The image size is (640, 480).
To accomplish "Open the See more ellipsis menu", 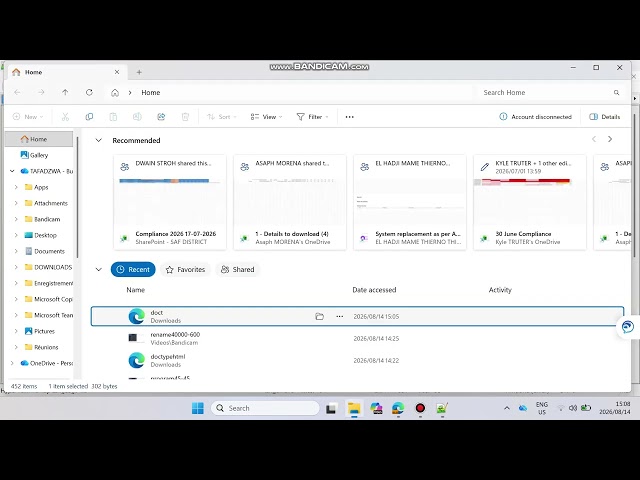I will click(349, 117).
